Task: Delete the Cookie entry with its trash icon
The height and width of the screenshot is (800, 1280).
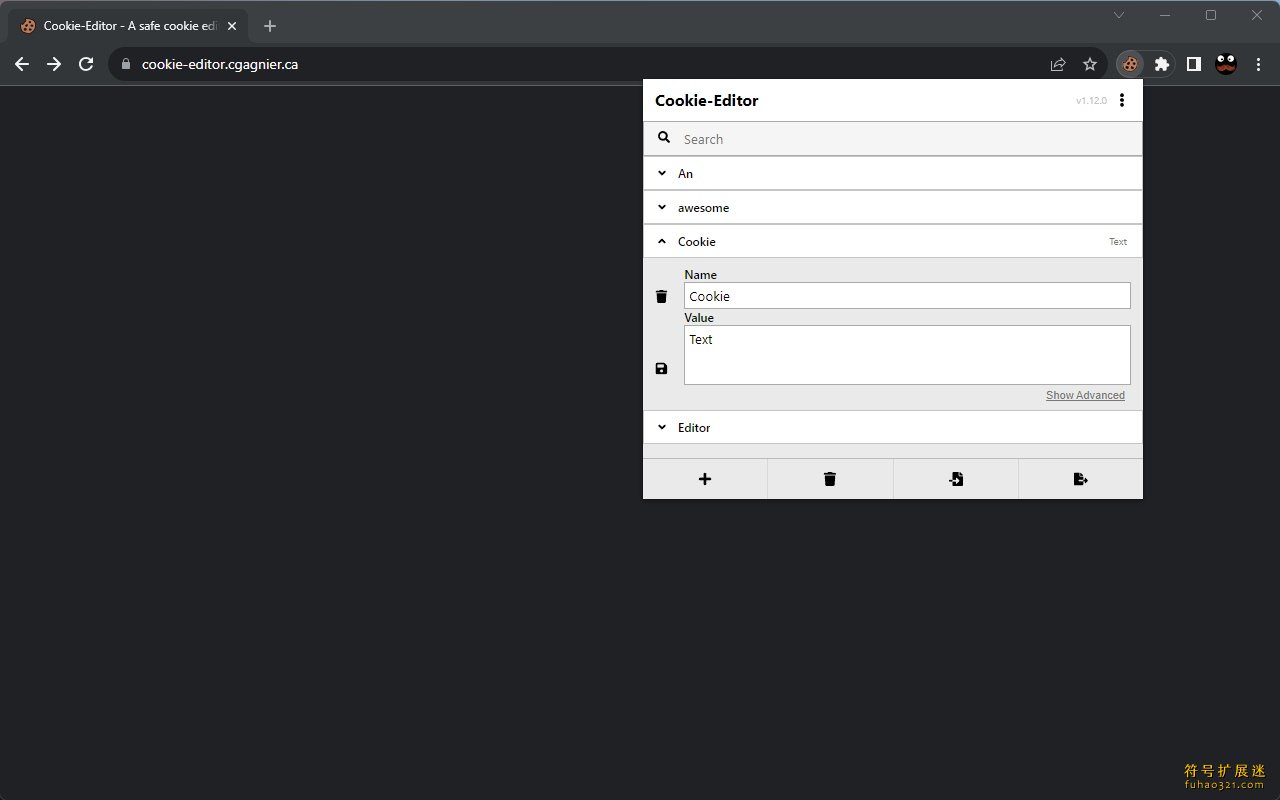Action: coord(661,296)
